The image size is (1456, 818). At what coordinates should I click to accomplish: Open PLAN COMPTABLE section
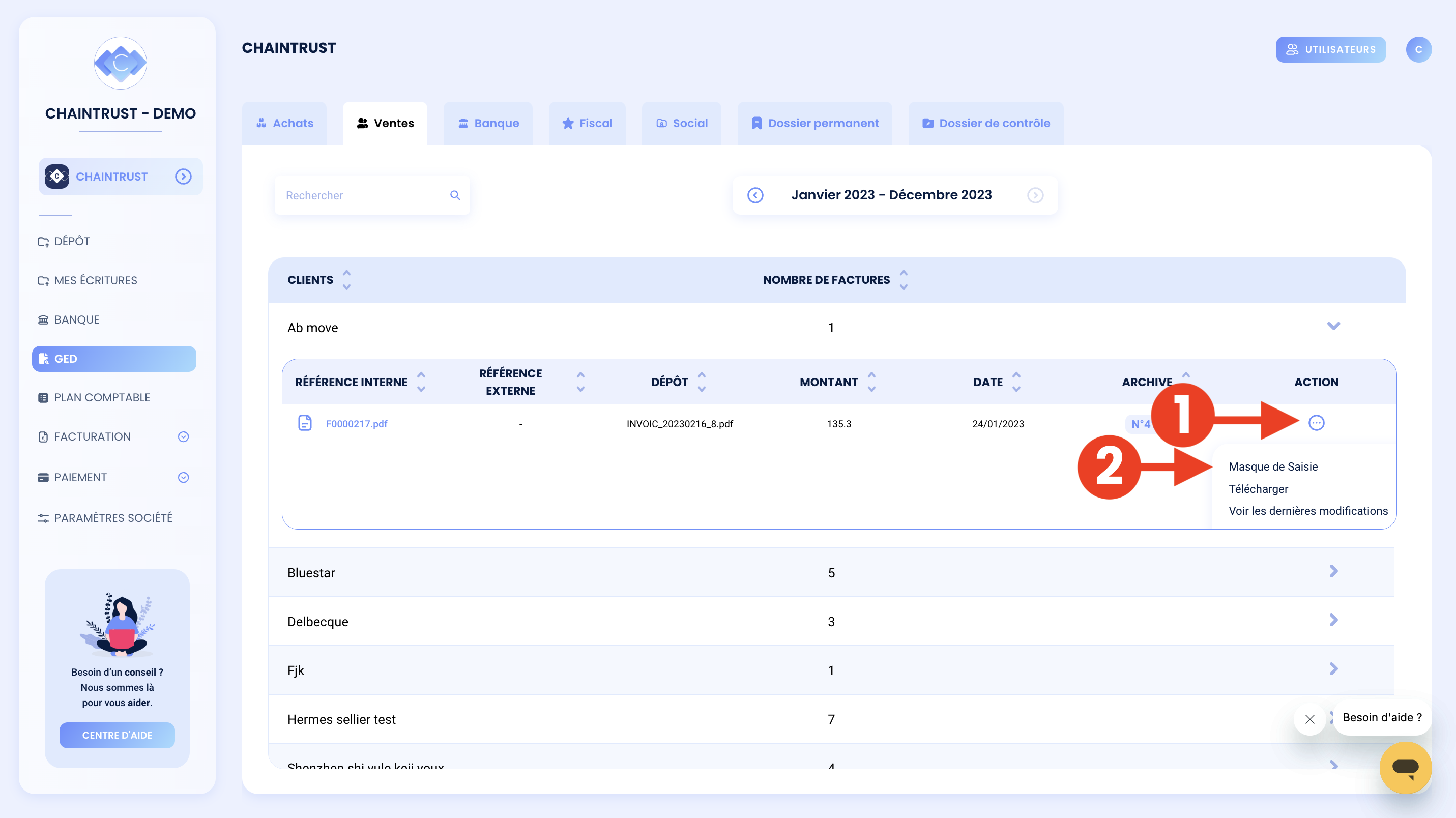click(94, 397)
